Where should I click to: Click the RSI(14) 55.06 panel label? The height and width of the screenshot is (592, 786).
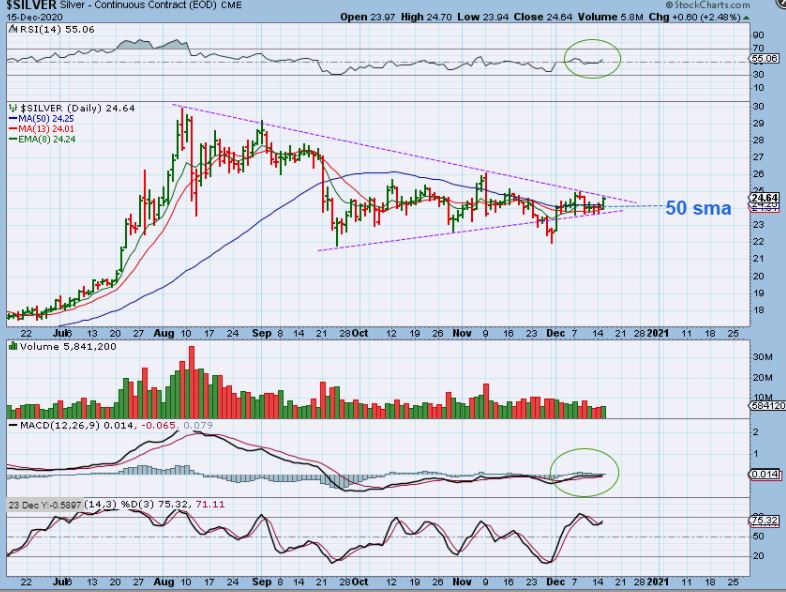click(57, 30)
